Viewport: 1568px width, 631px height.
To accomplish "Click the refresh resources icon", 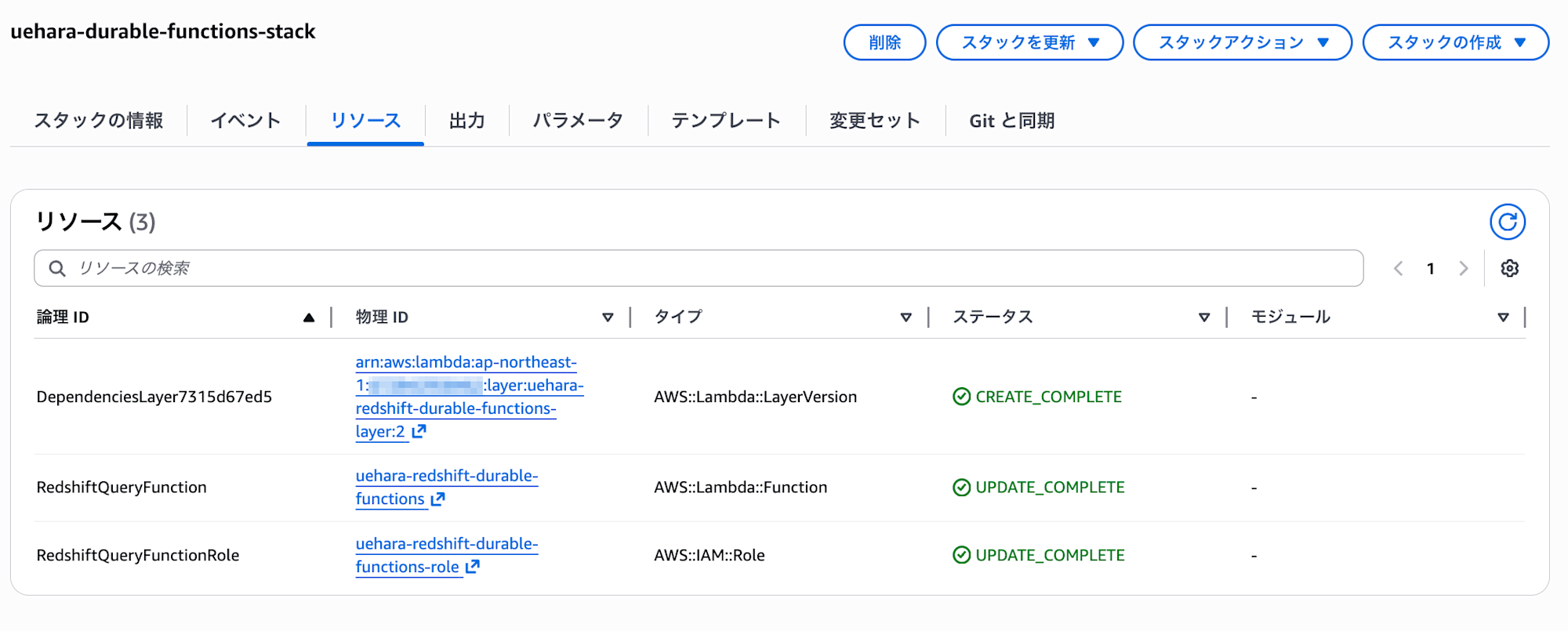I will [1507, 223].
